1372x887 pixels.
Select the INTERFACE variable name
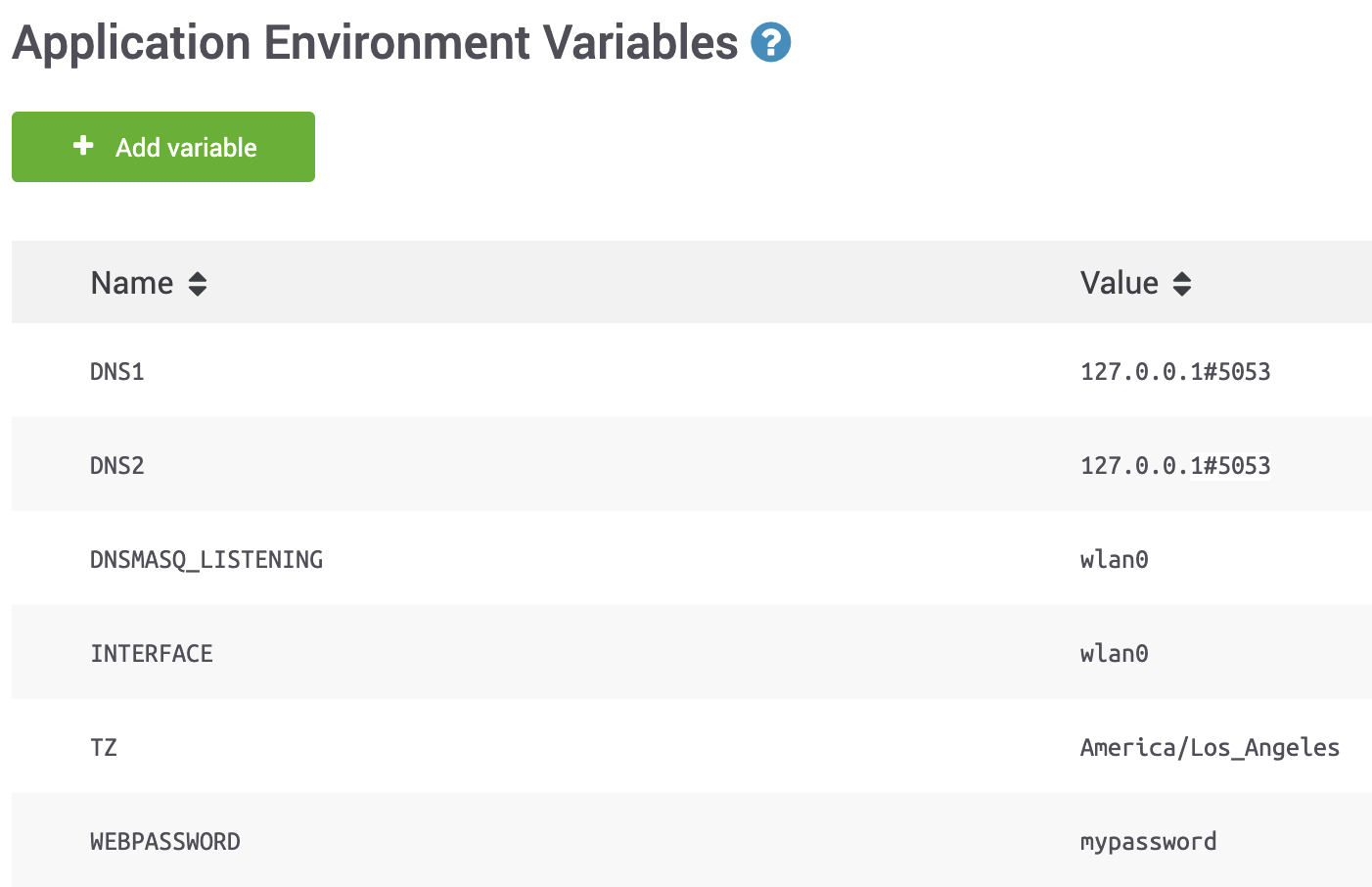pos(152,654)
